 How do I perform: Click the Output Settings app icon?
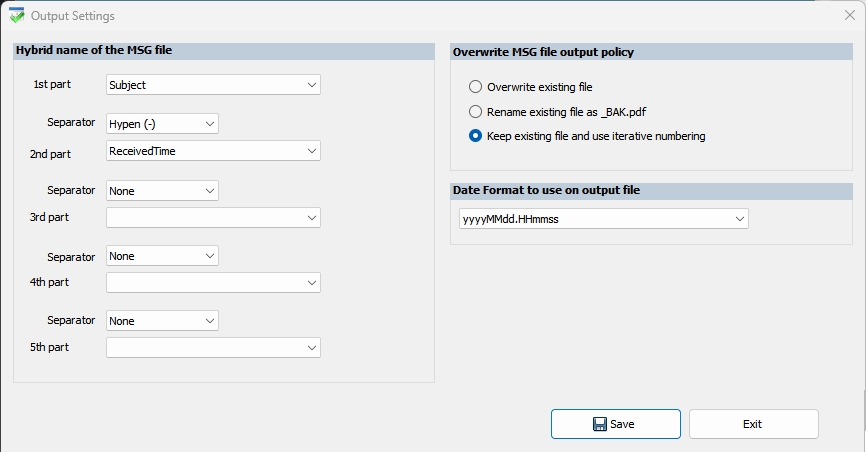(16, 16)
